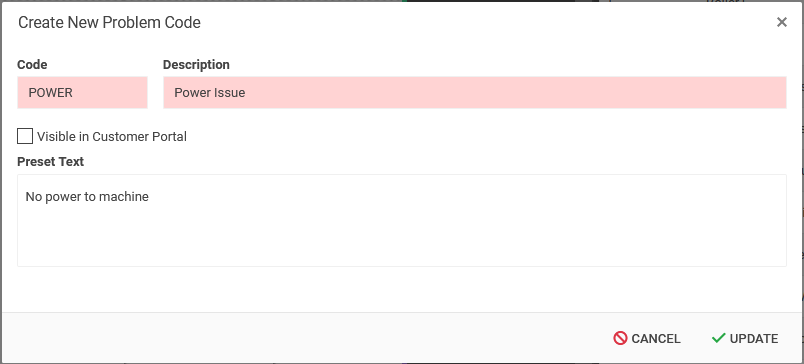Click the 'Code' field label
804x364 pixels.
point(32,65)
